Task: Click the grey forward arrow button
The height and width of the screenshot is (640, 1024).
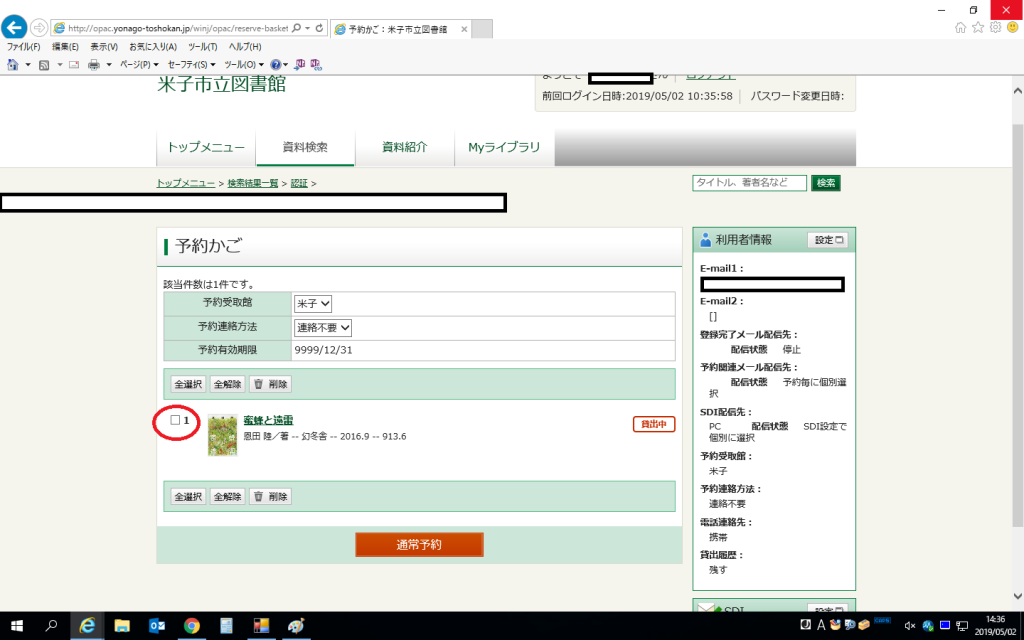Action: (39, 28)
